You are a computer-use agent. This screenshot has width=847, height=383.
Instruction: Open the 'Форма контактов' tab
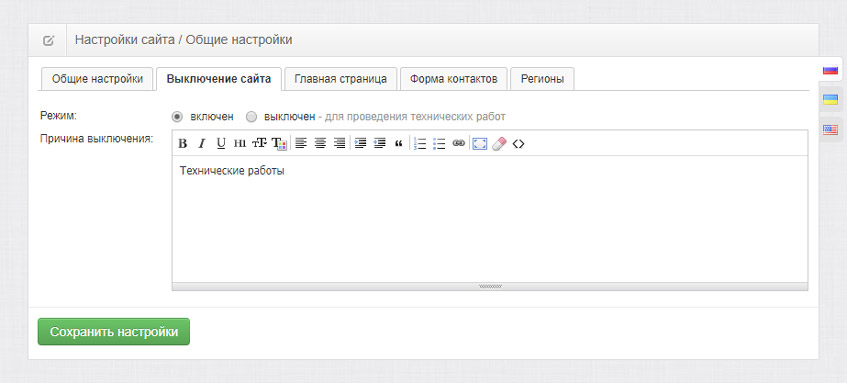453,79
